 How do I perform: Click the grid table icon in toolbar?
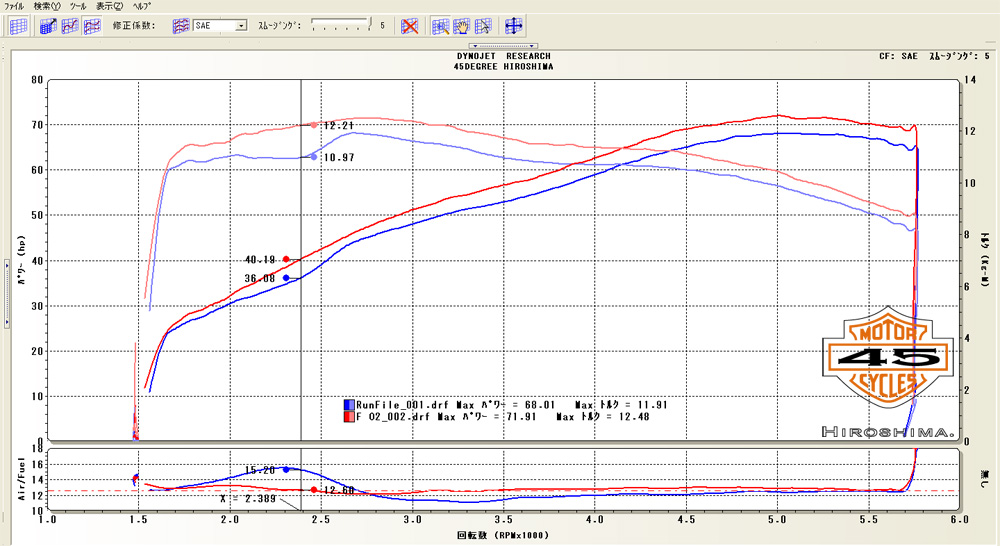(18, 26)
